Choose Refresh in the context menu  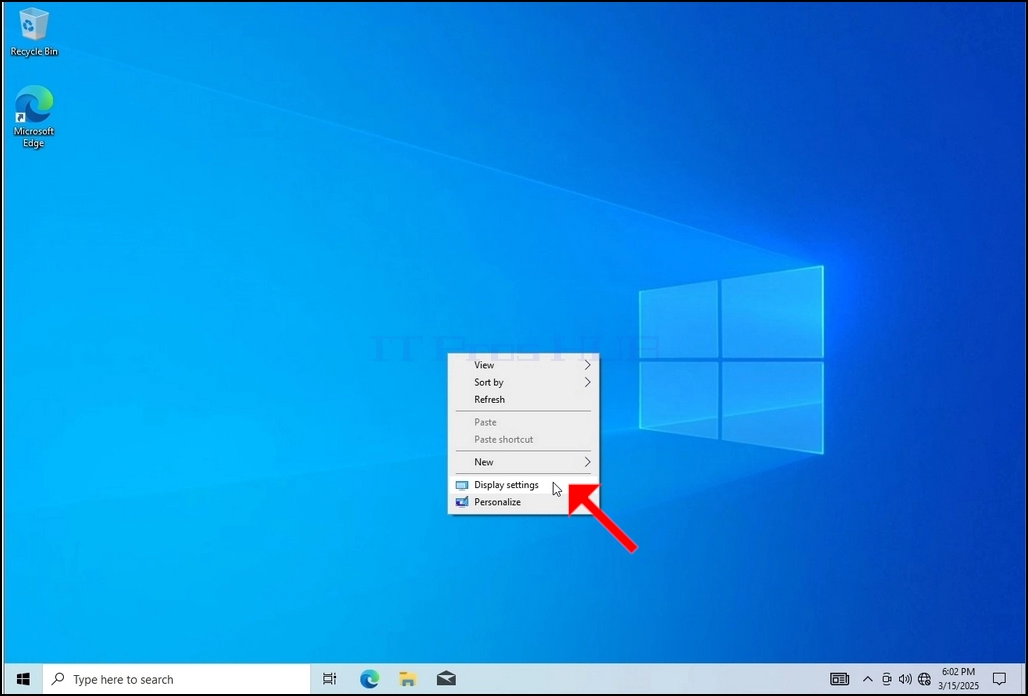coord(523,399)
